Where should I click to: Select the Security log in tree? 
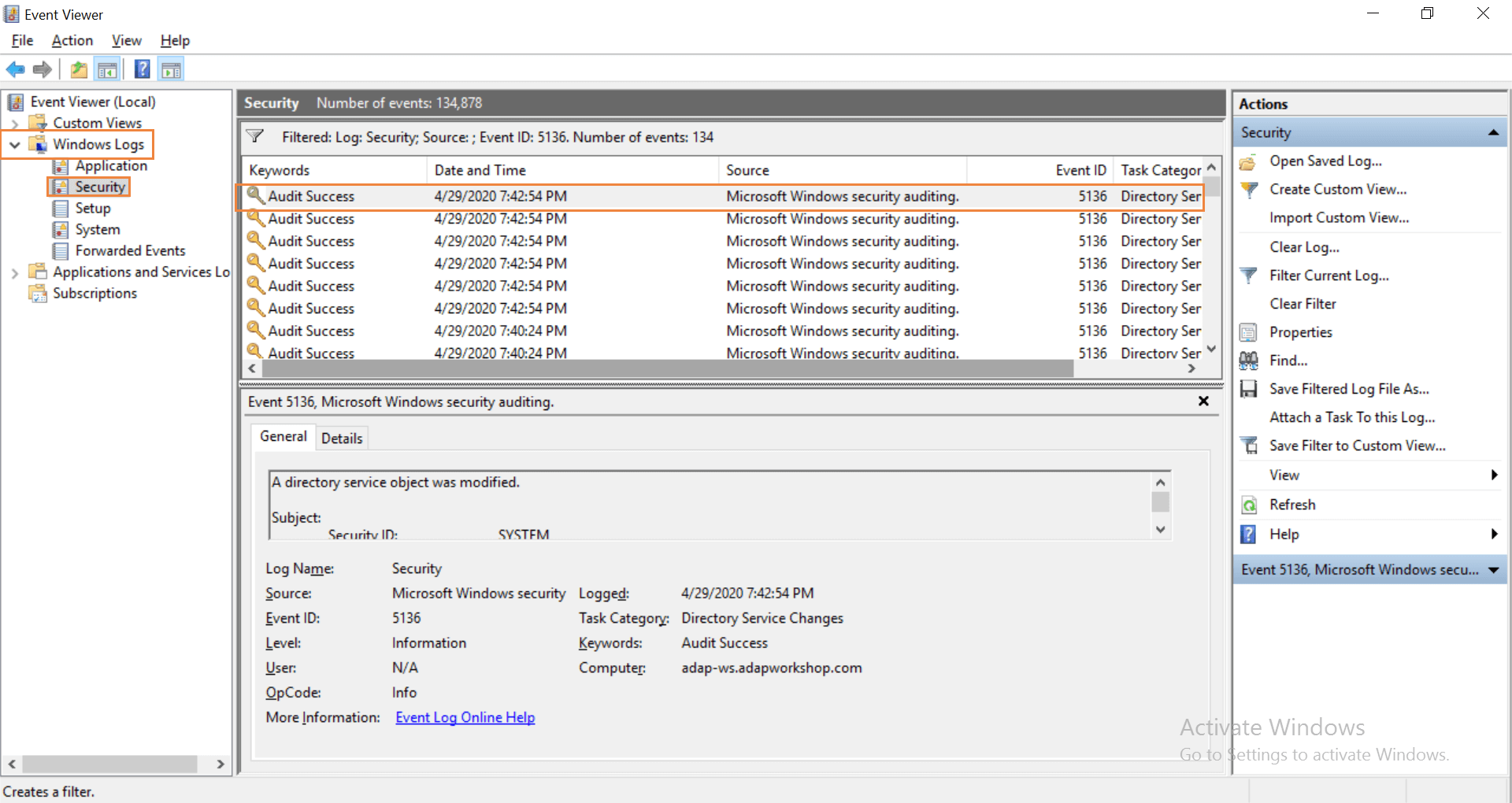[x=100, y=187]
